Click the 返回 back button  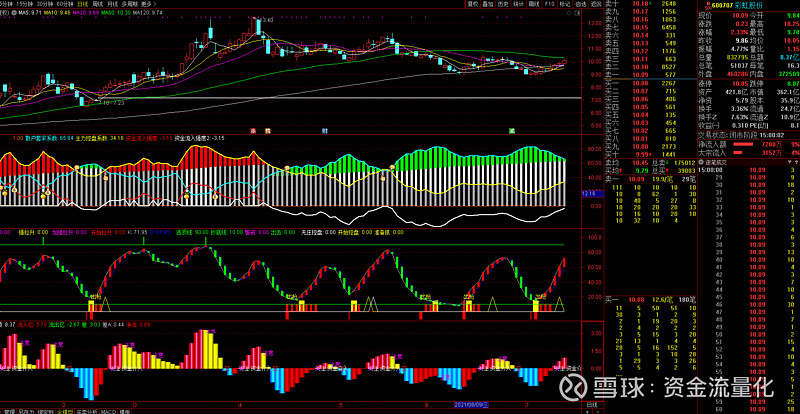click(x=596, y=4)
